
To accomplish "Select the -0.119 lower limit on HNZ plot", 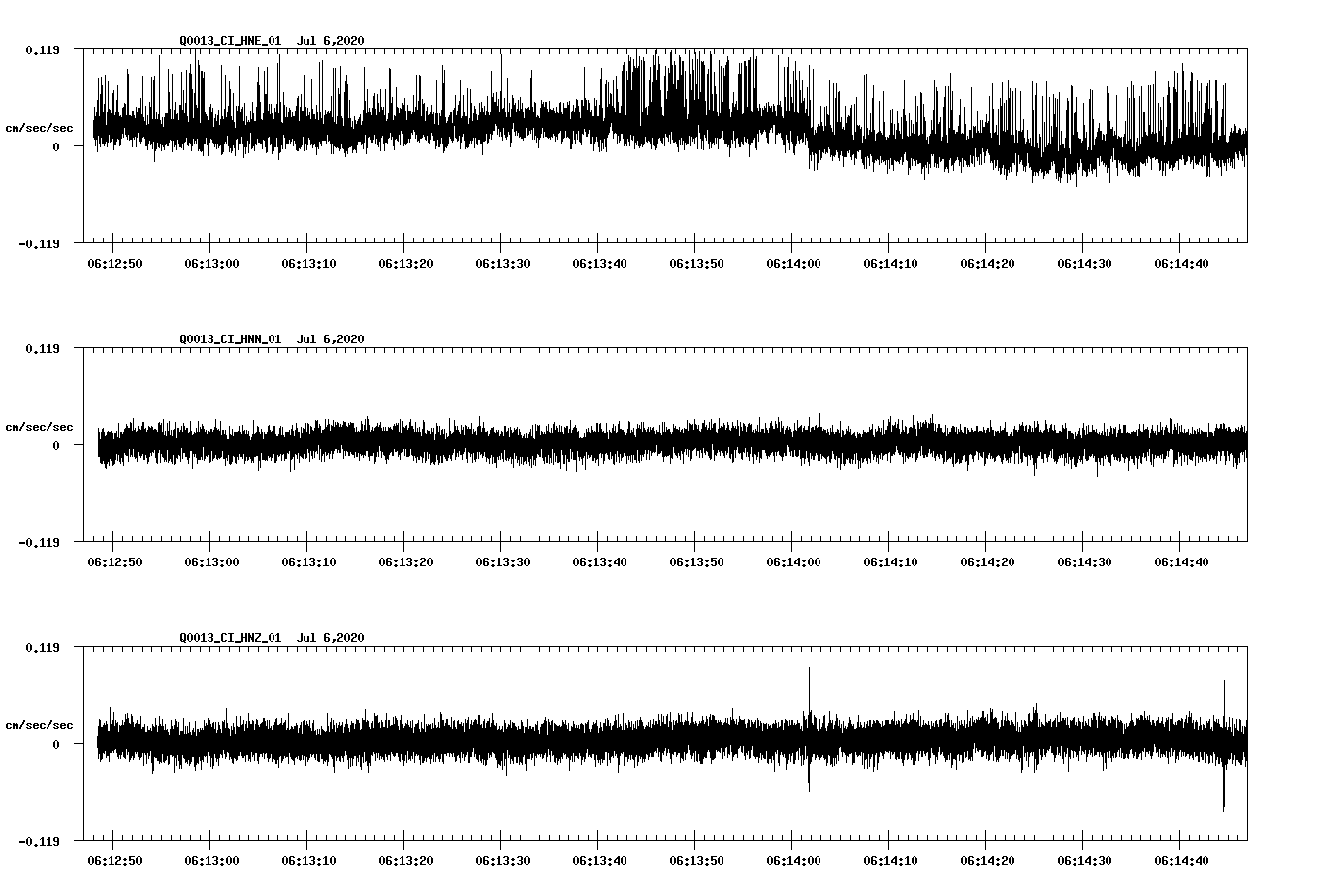I will pyautogui.click(x=39, y=841).
